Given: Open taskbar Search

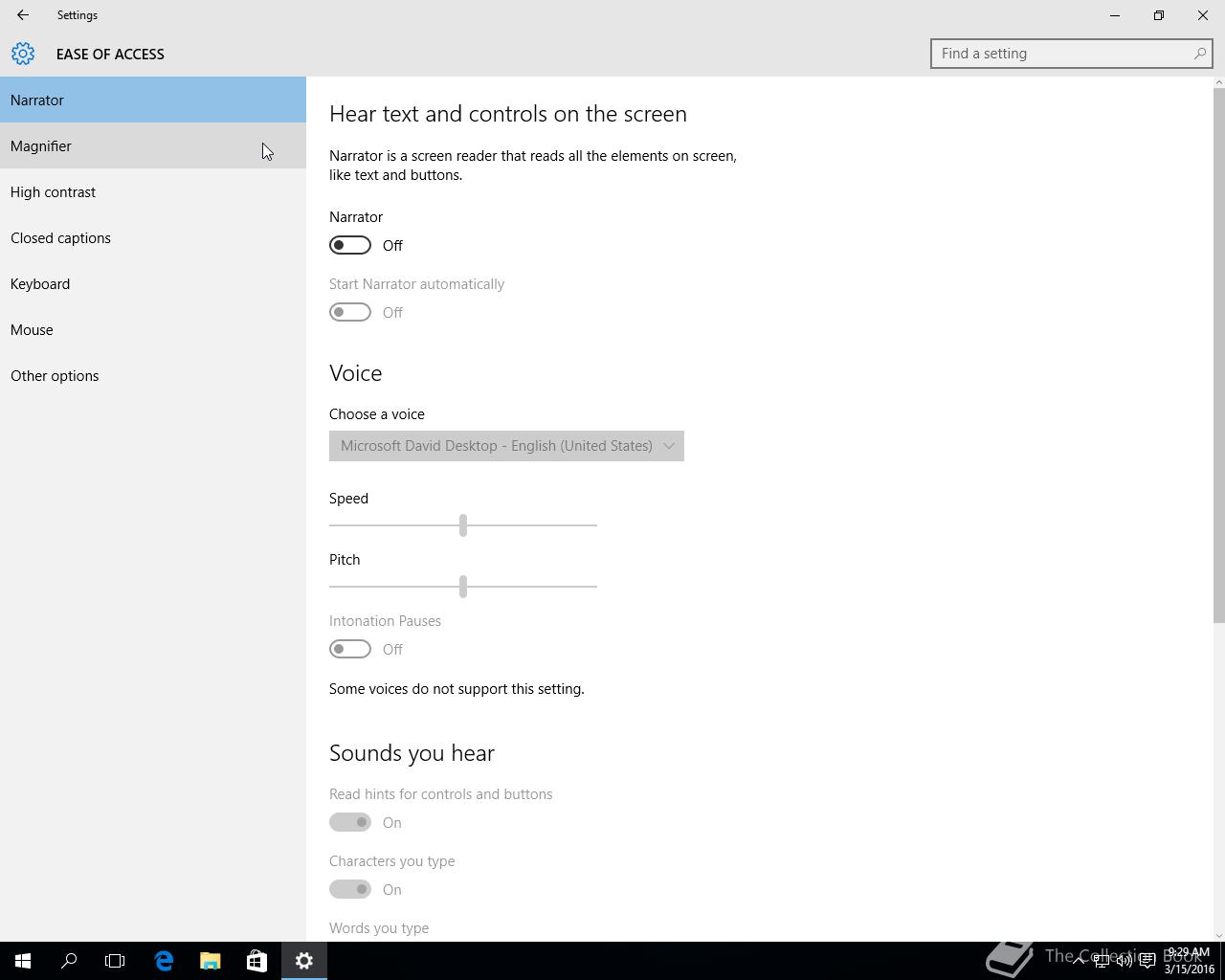Looking at the screenshot, I should 69,961.
